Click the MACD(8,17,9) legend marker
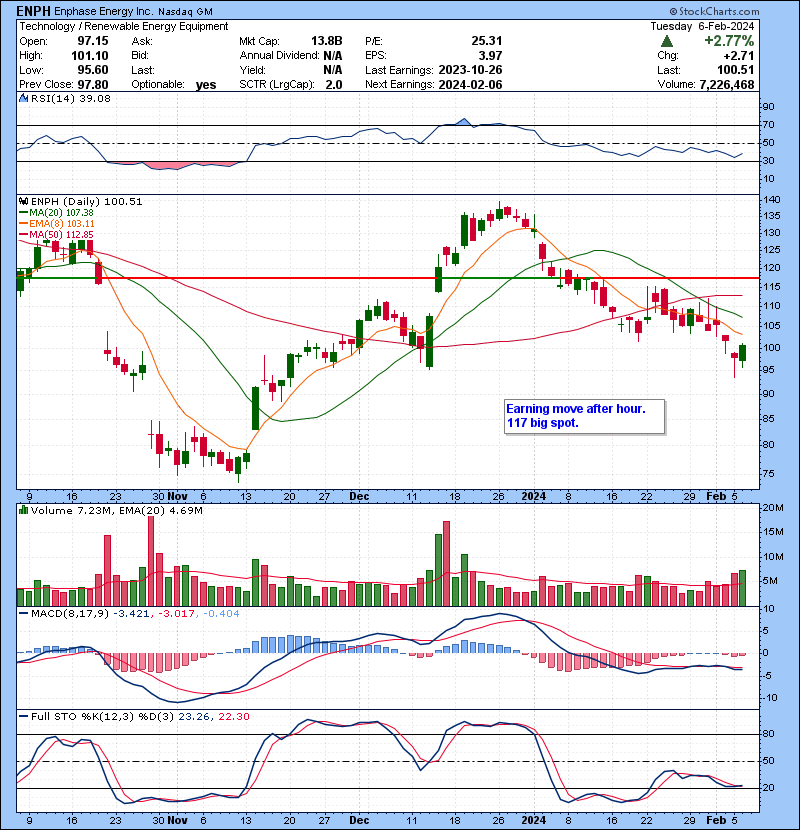800x830 pixels. (22, 612)
